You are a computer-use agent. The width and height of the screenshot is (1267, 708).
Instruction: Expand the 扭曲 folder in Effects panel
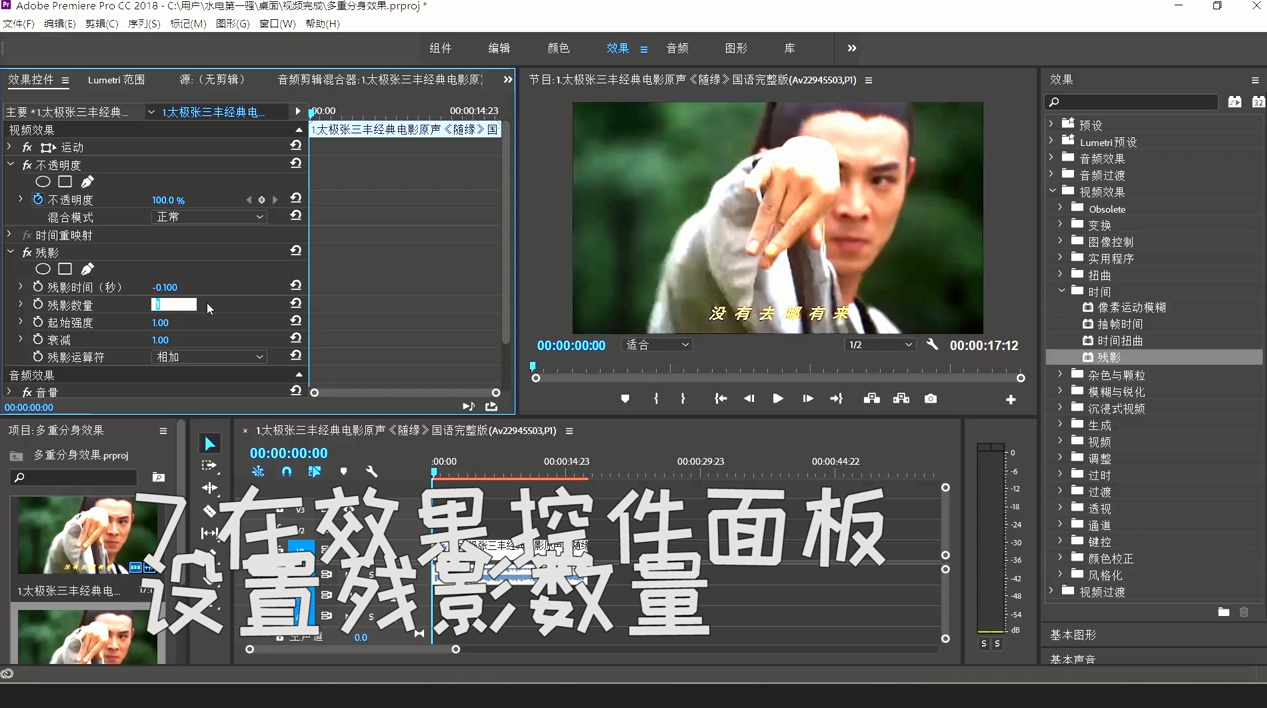click(1061, 274)
